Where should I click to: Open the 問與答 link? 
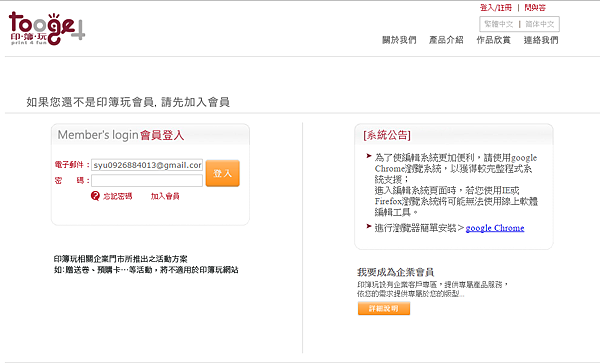point(535,8)
